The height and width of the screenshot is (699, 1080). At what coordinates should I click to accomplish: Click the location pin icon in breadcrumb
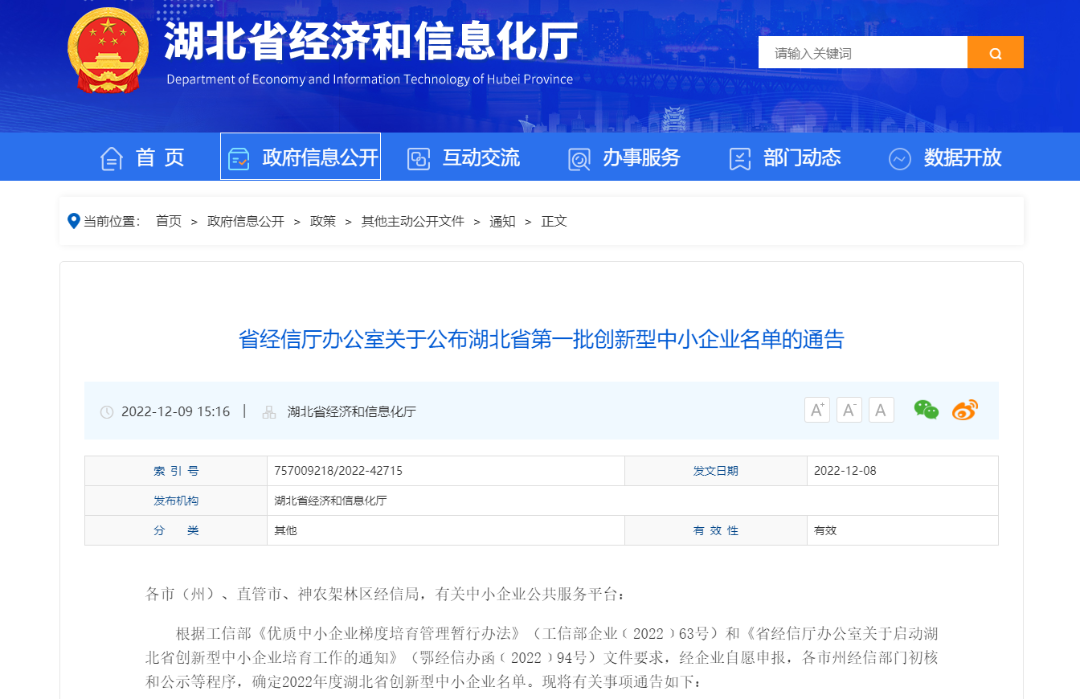(74, 221)
